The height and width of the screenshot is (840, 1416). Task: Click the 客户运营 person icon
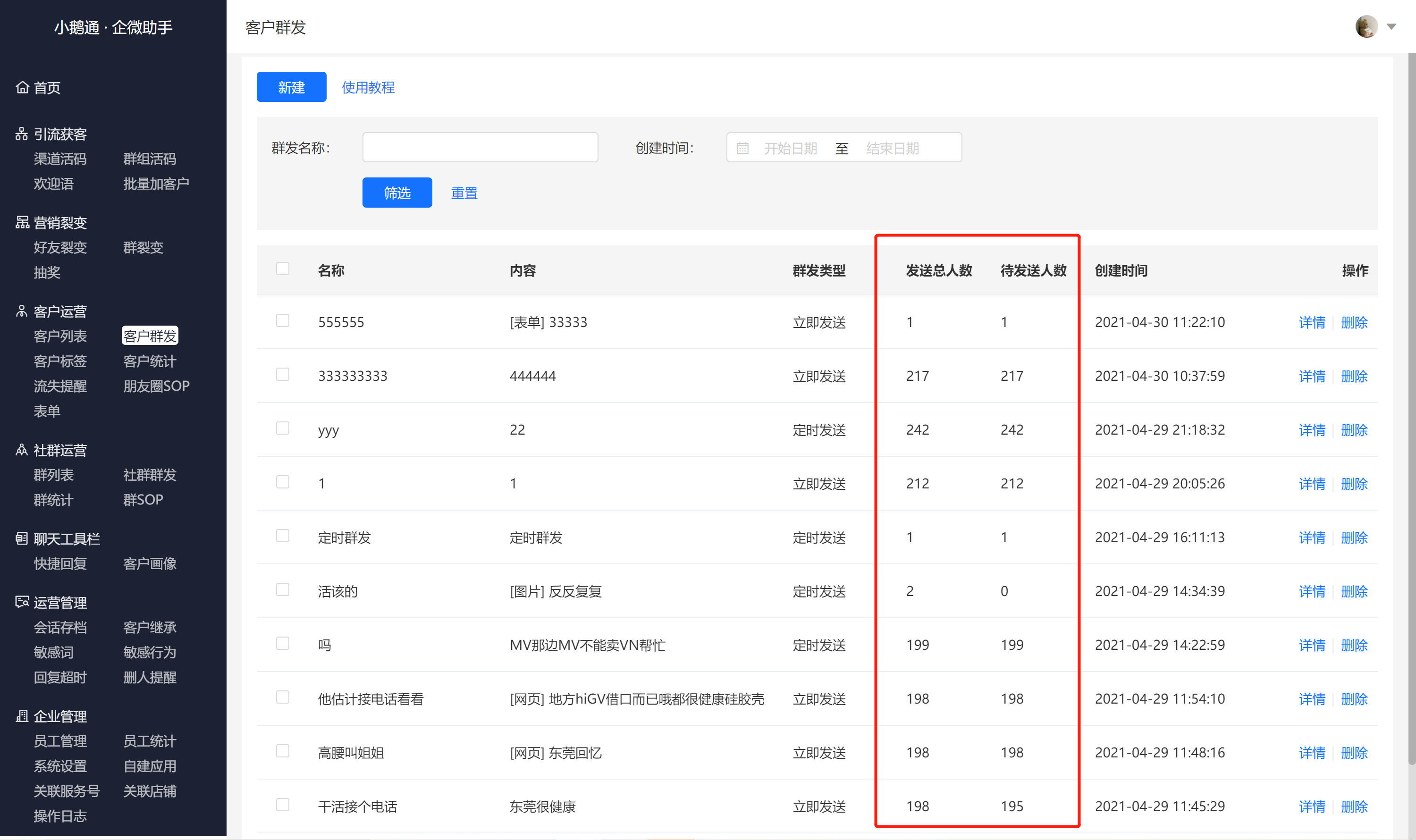pos(22,311)
